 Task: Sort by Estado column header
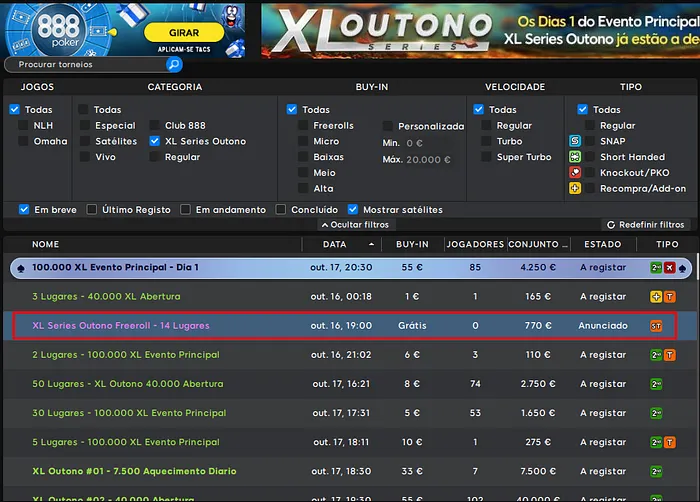point(603,244)
